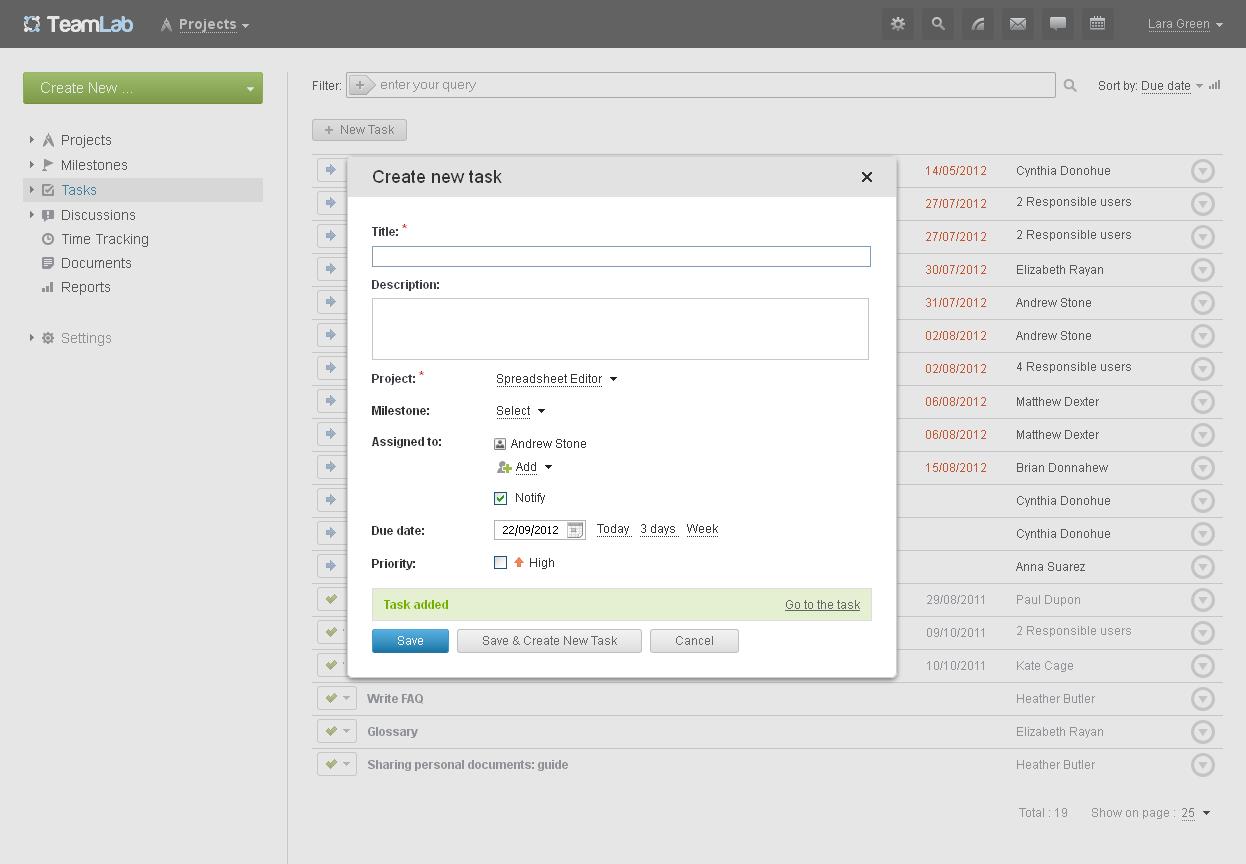The width and height of the screenshot is (1246, 864).
Task: Expand the Create New dropdown arrow
Action: [x=250, y=89]
